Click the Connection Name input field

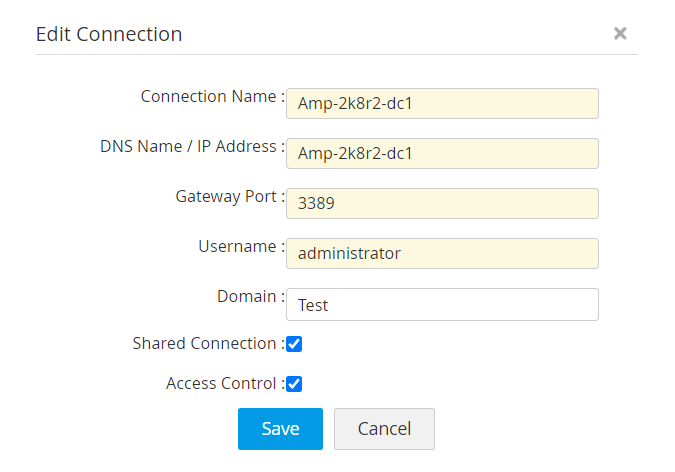(442, 104)
